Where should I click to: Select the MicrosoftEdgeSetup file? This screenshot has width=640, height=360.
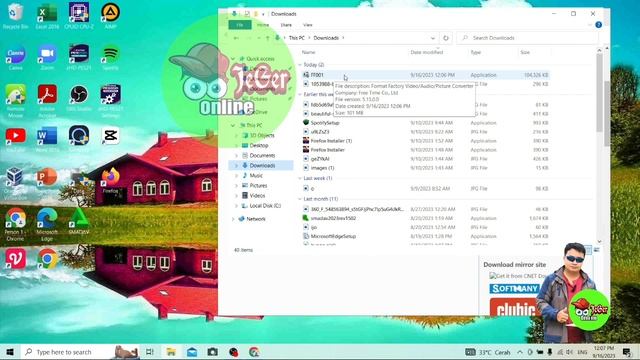(x=333, y=236)
